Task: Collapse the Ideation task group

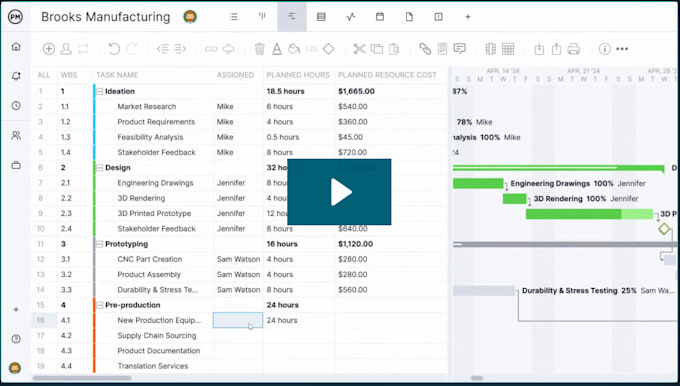Action: pos(99,91)
